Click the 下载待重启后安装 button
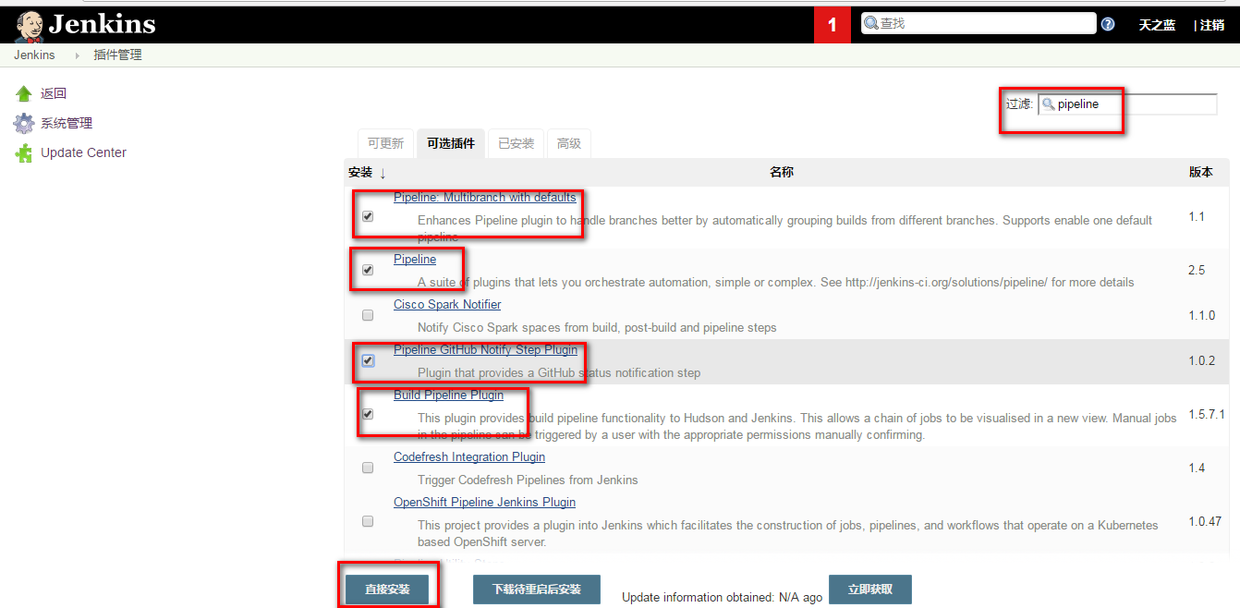The height and width of the screenshot is (608, 1240). pos(536,589)
